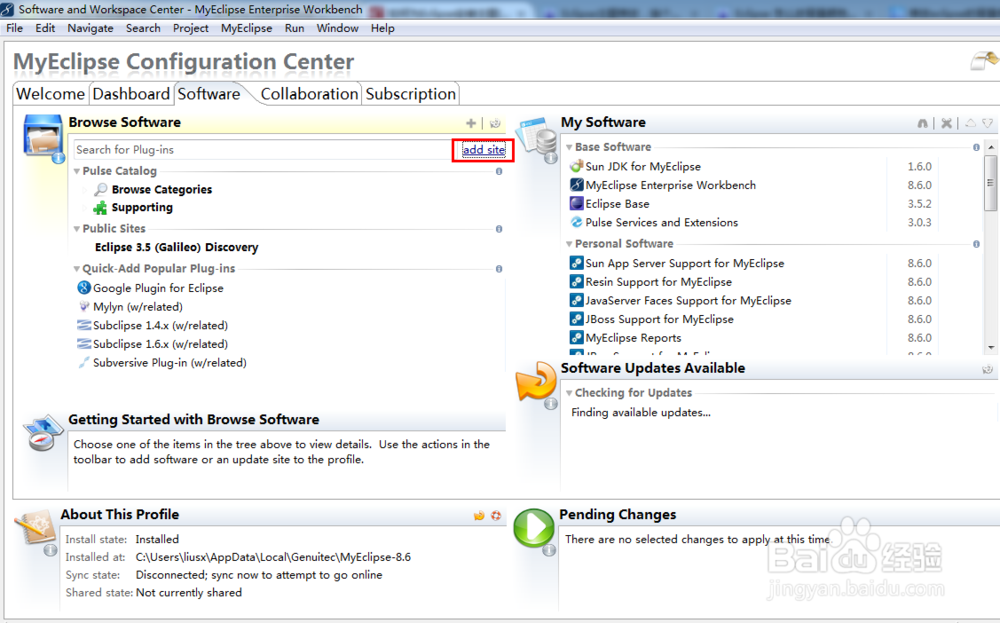1000x623 pixels.
Task: Open the Navigate menu
Action: pos(91,28)
